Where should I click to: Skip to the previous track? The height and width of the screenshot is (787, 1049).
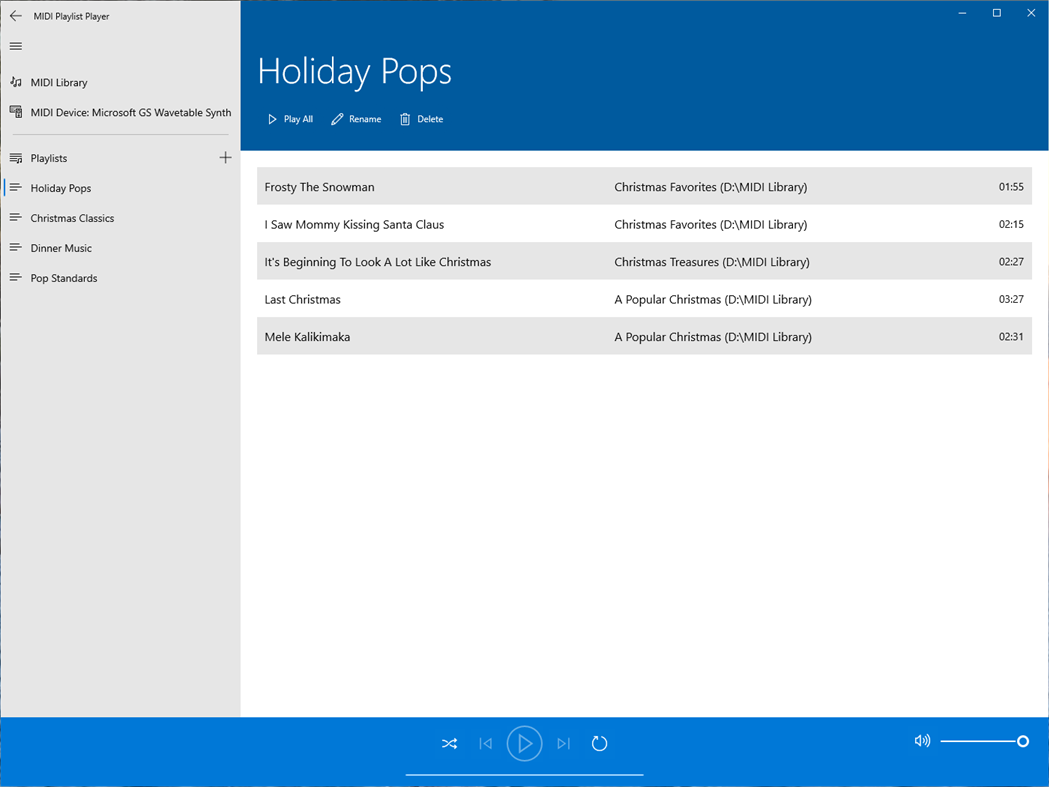point(486,743)
